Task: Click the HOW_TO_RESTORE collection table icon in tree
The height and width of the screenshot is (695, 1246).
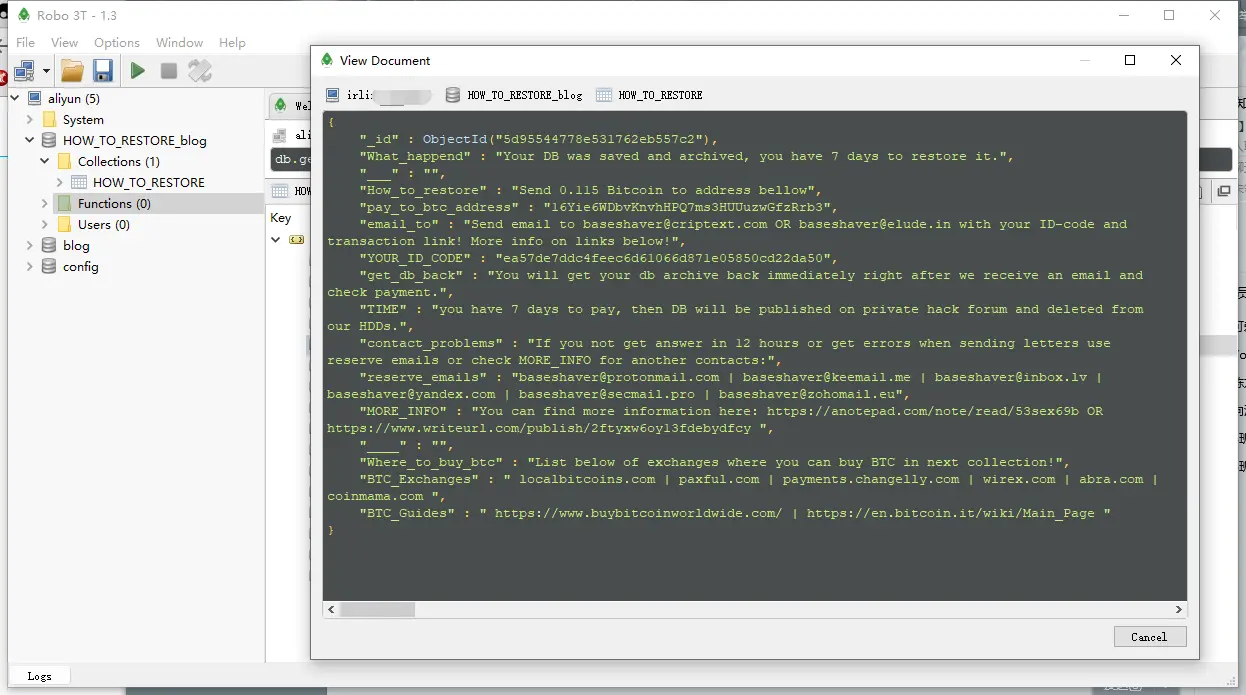Action: point(80,182)
